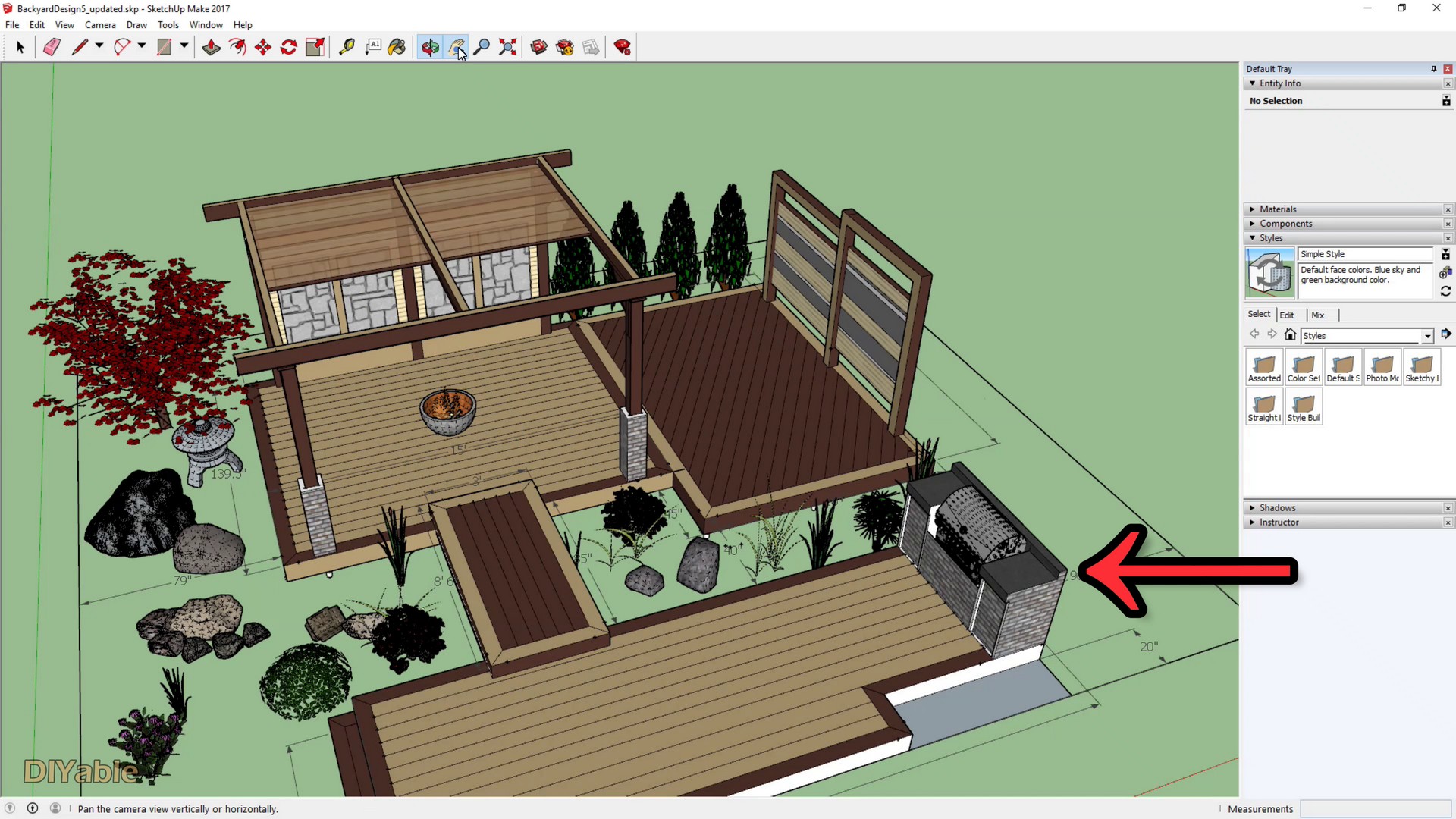1456x819 pixels.
Task: Open the Photo Modeling styles folder
Action: tap(1382, 367)
